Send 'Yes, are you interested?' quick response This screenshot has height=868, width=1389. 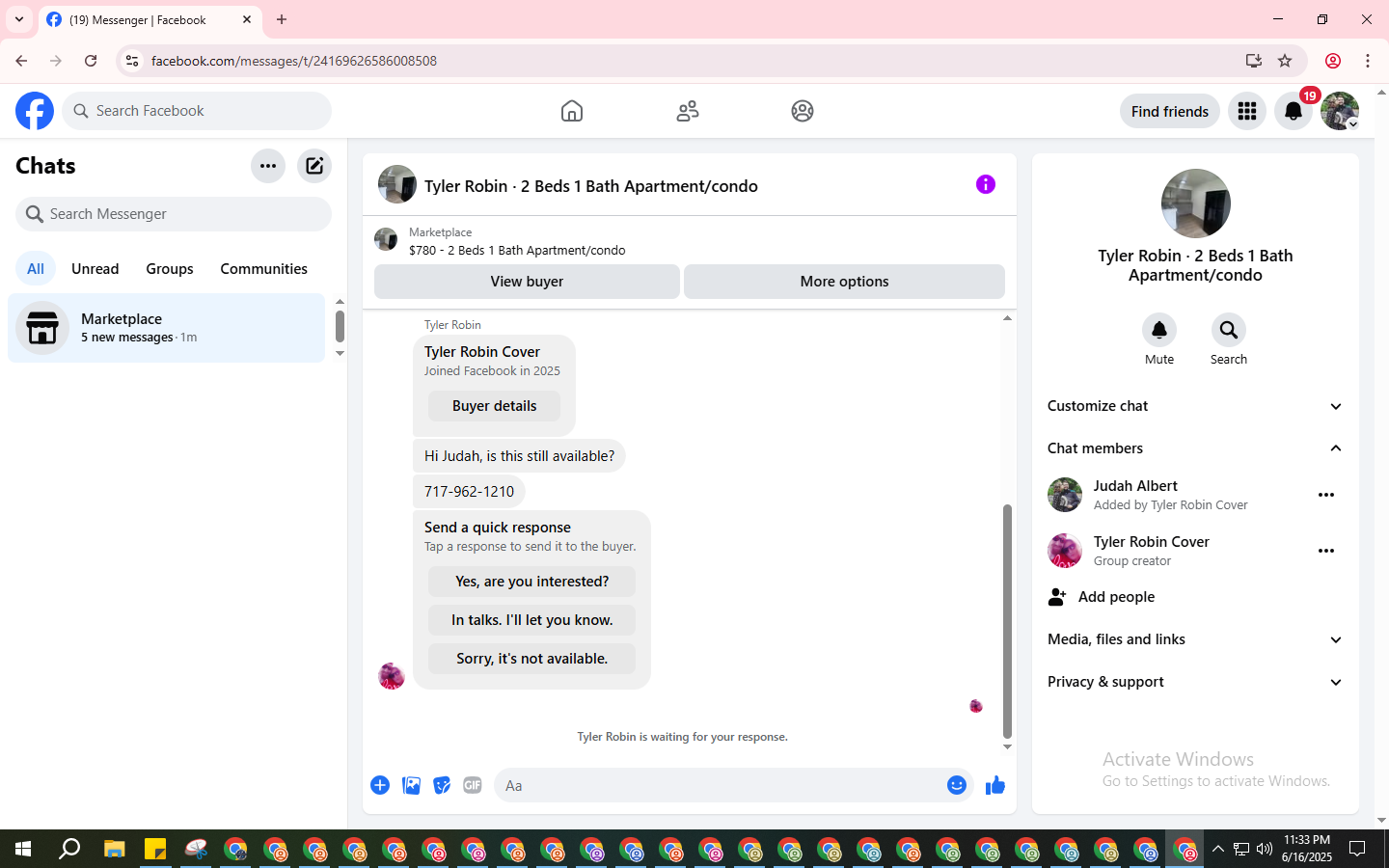pyautogui.click(x=531, y=582)
